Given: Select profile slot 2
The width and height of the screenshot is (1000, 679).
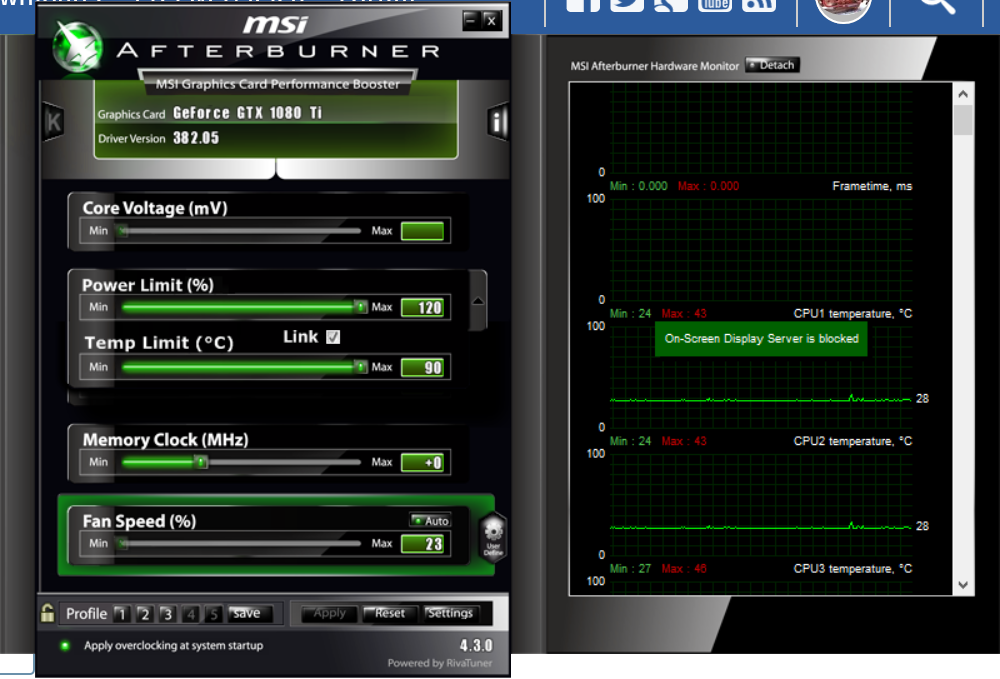Looking at the screenshot, I should coord(144,613).
